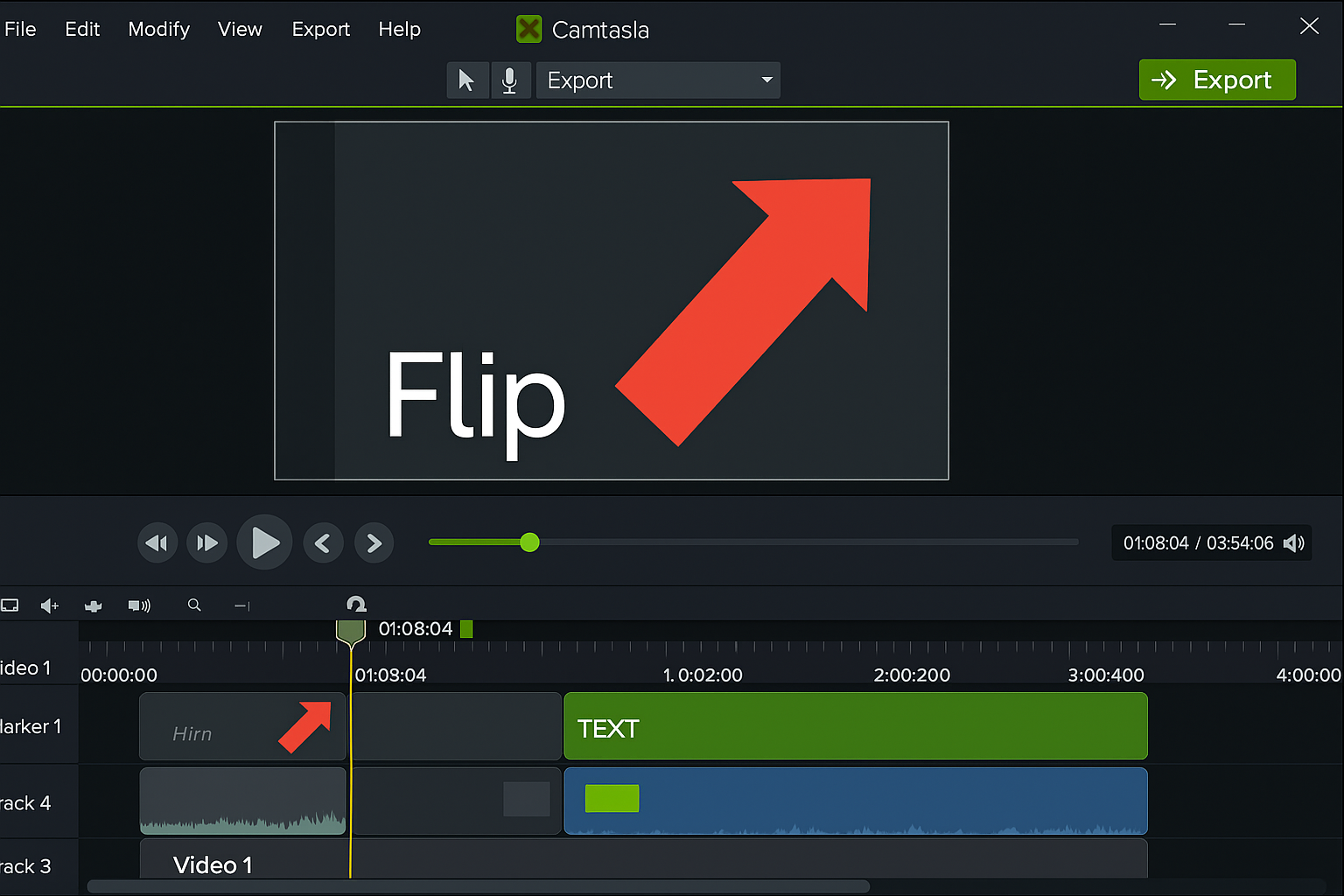Click the loop arrow icon above playhead
Viewport: 1344px width, 896px height.
[x=356, y=605]
